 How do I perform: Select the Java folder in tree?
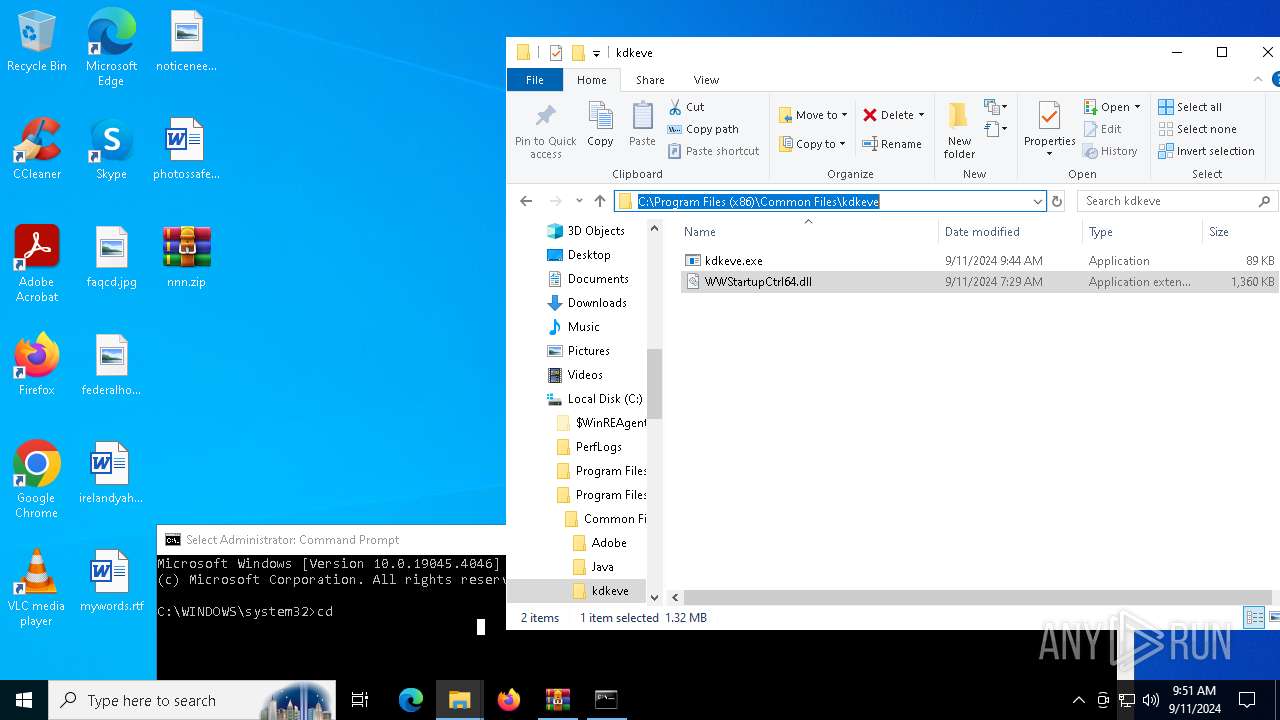(x=602, y=567)
